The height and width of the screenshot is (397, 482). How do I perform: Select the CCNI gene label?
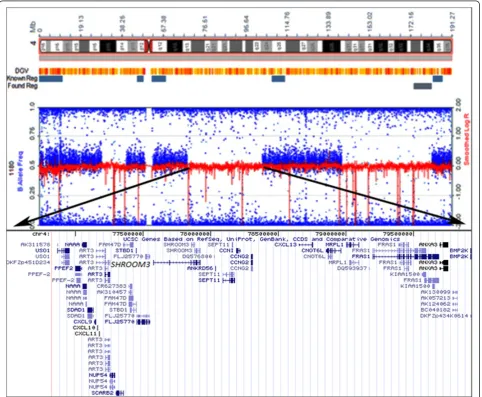click(x=226, y=250)
